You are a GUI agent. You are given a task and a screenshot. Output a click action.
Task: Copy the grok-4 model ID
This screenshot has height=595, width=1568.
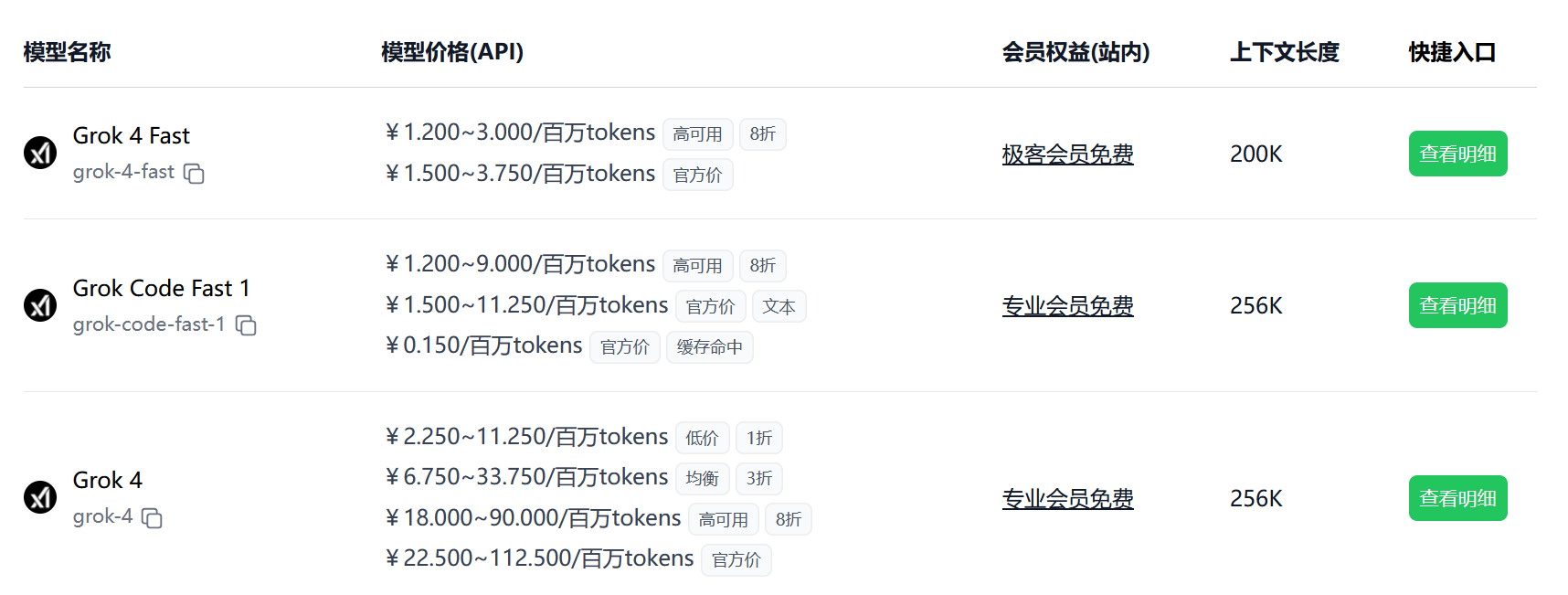[x=152, y=518]
